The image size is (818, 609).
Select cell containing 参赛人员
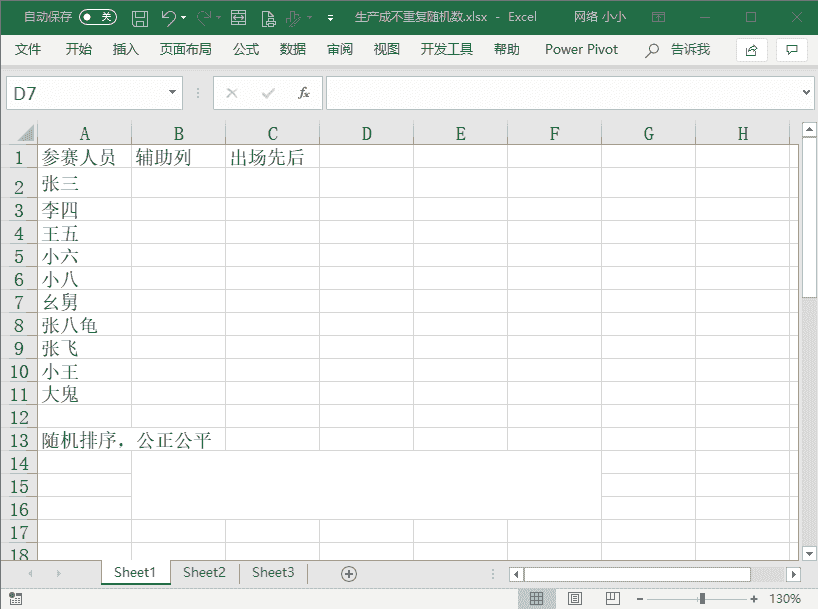point(85,157)
